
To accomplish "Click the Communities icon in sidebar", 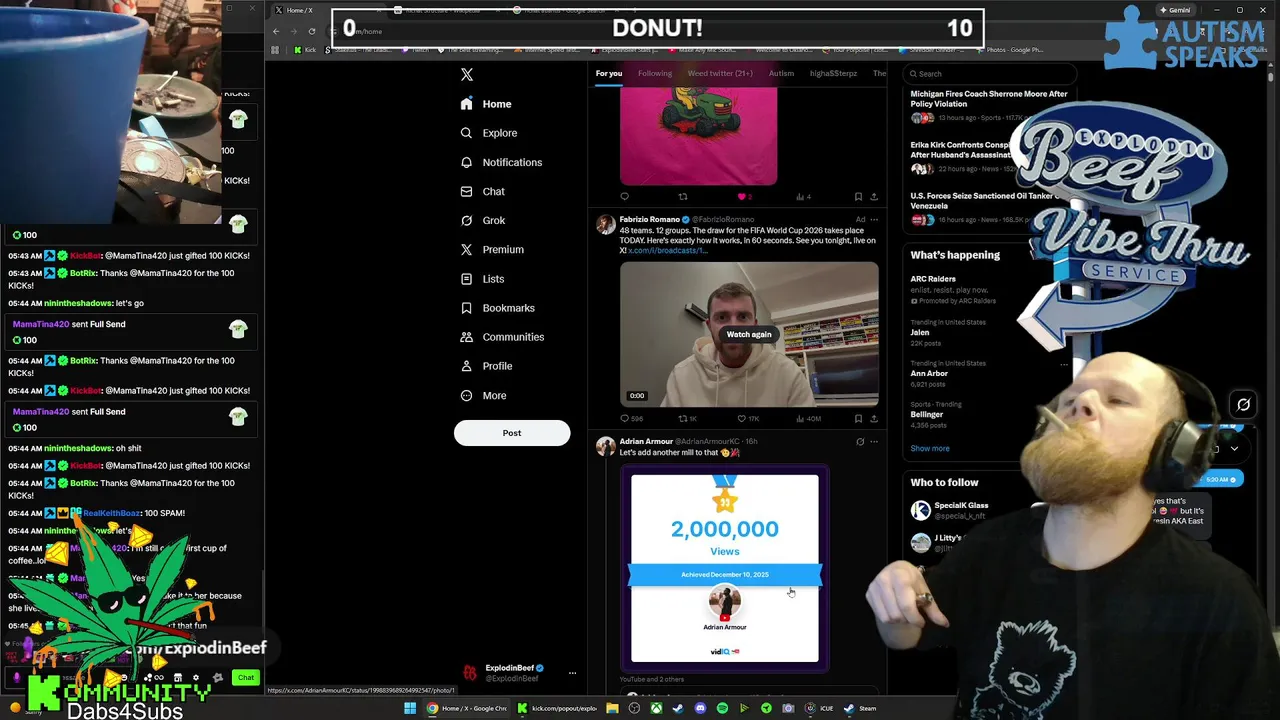I will click(x=466, y=337).
